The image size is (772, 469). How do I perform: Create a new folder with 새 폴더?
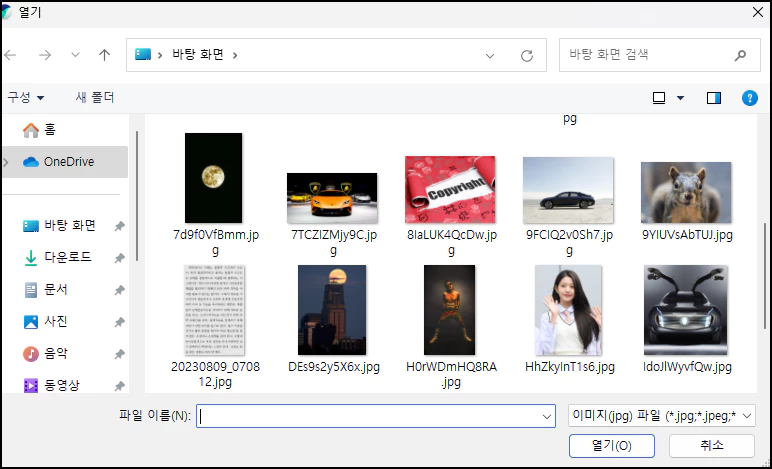tap(95, 97)
